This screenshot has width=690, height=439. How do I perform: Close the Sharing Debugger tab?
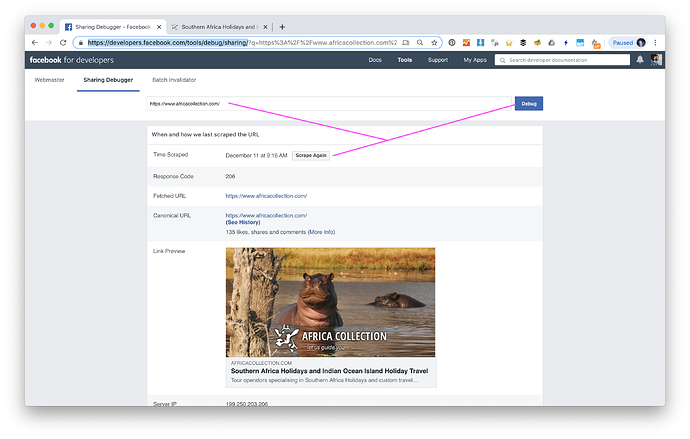coord(159,27)
